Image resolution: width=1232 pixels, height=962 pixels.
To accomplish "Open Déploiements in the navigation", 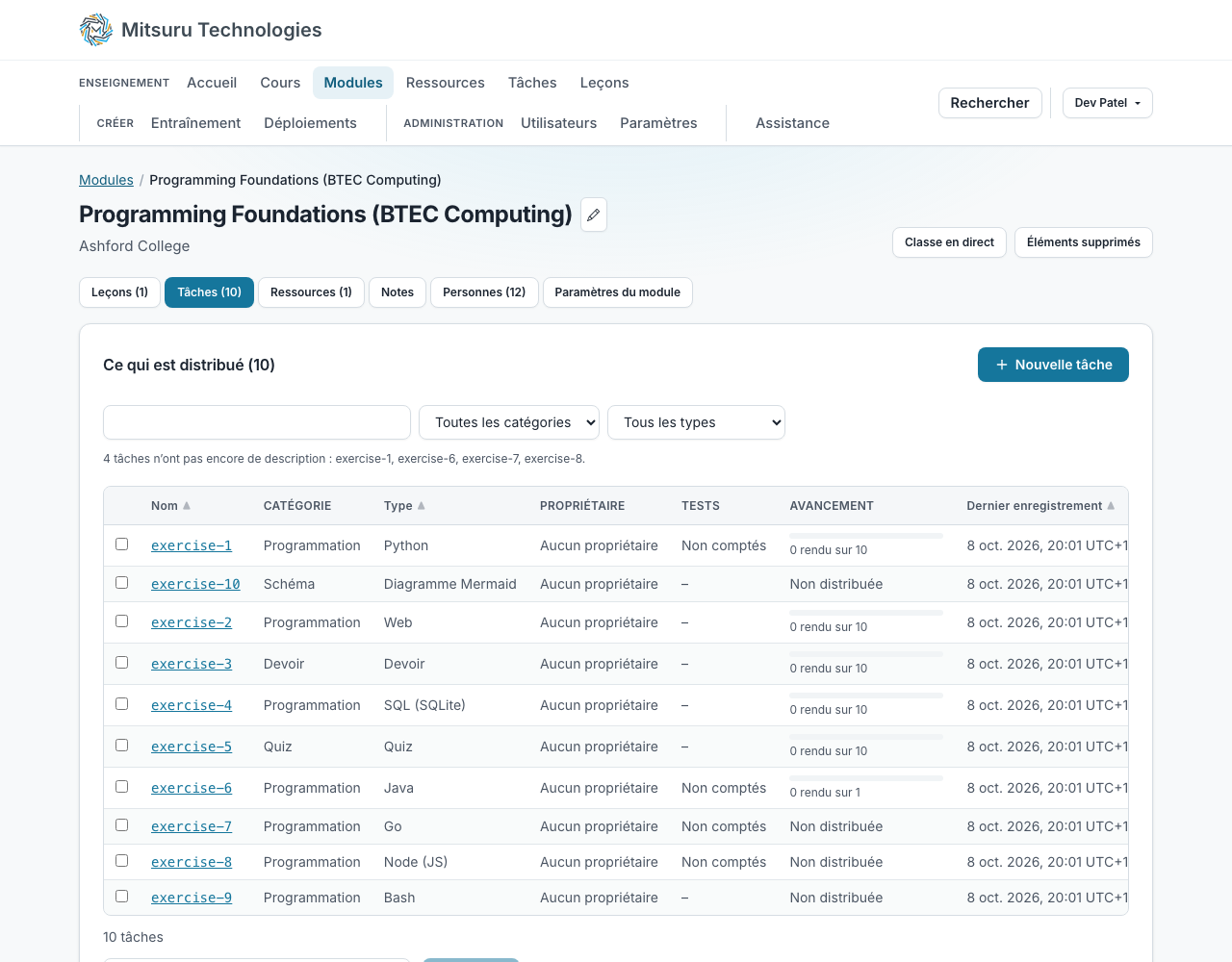I will pyautogui.click(x=310, y=123).
